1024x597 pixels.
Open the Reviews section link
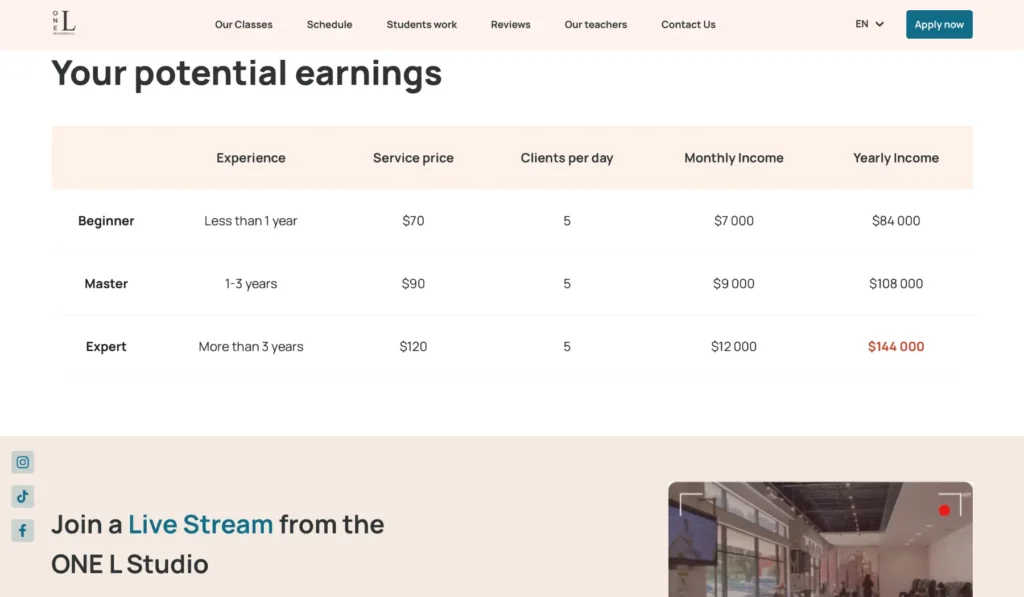pyautogui.click(x=510, y=24)
